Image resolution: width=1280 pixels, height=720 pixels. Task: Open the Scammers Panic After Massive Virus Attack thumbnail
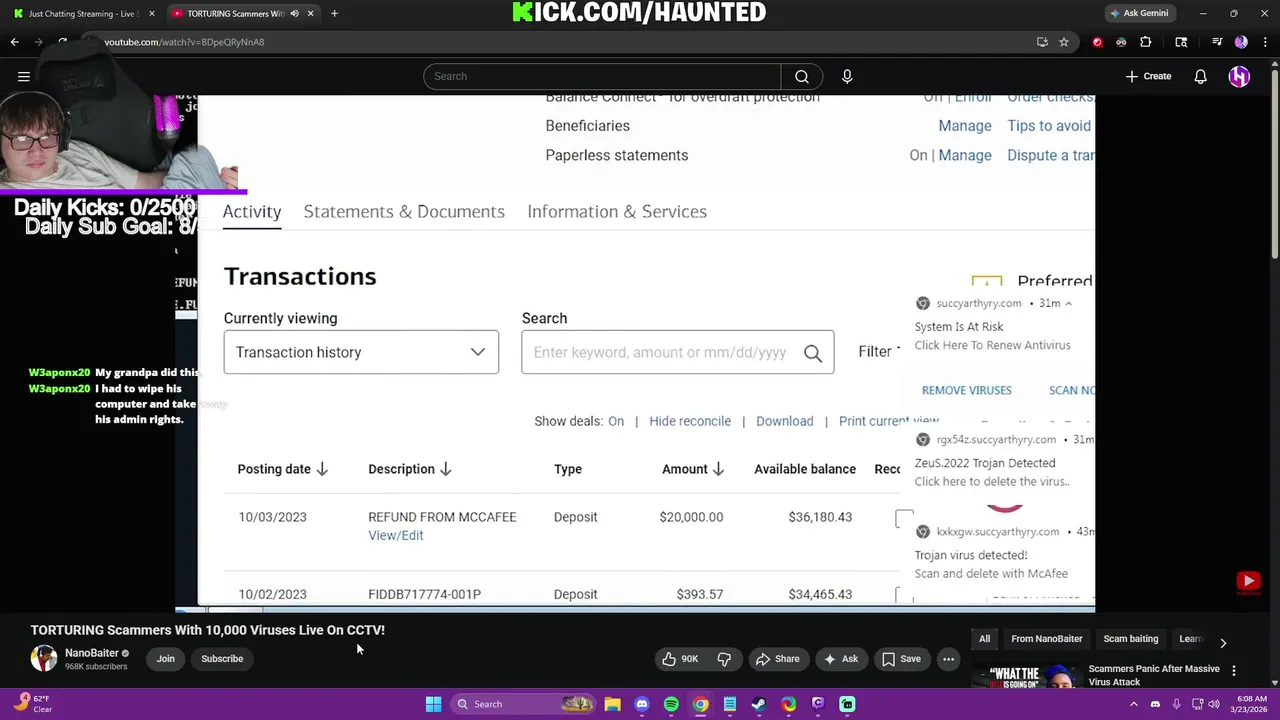1026,676
